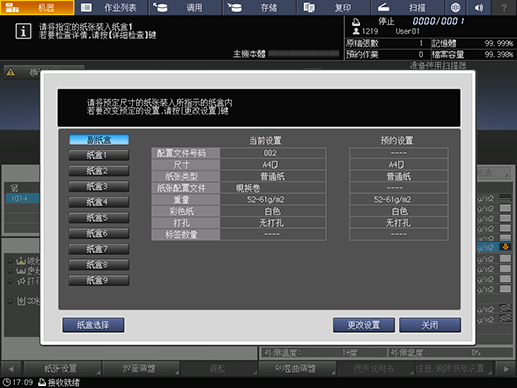Select 纸盒5 tray button
Image resolution: width=517 pixels, height=388 pixels.
[99, 218]
